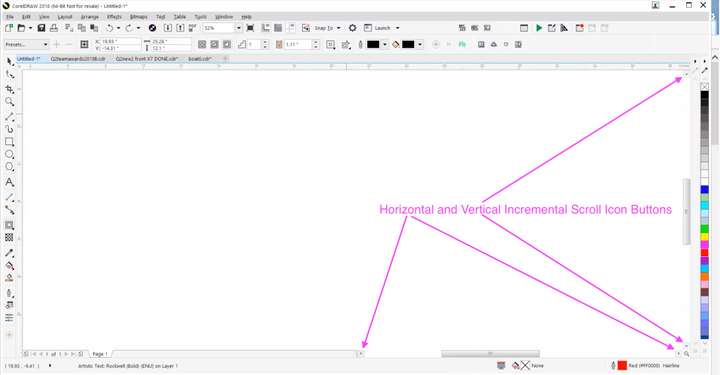Select the Drop Shadow tool
The width and height of the screenshot is (720, 375).
[x=10, y=225]
